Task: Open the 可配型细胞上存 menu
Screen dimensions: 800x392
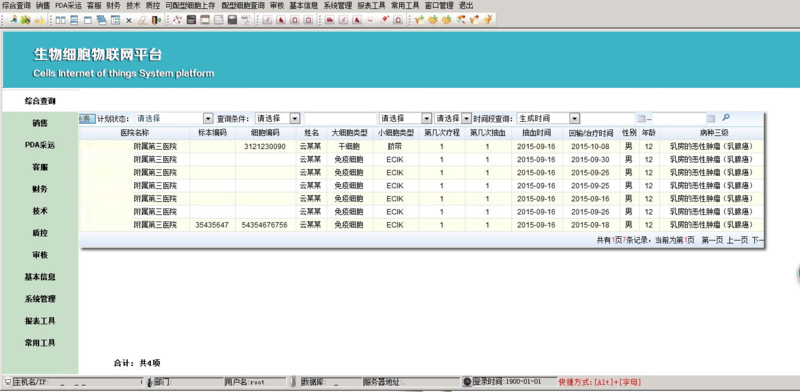Action: coord(190,6)
